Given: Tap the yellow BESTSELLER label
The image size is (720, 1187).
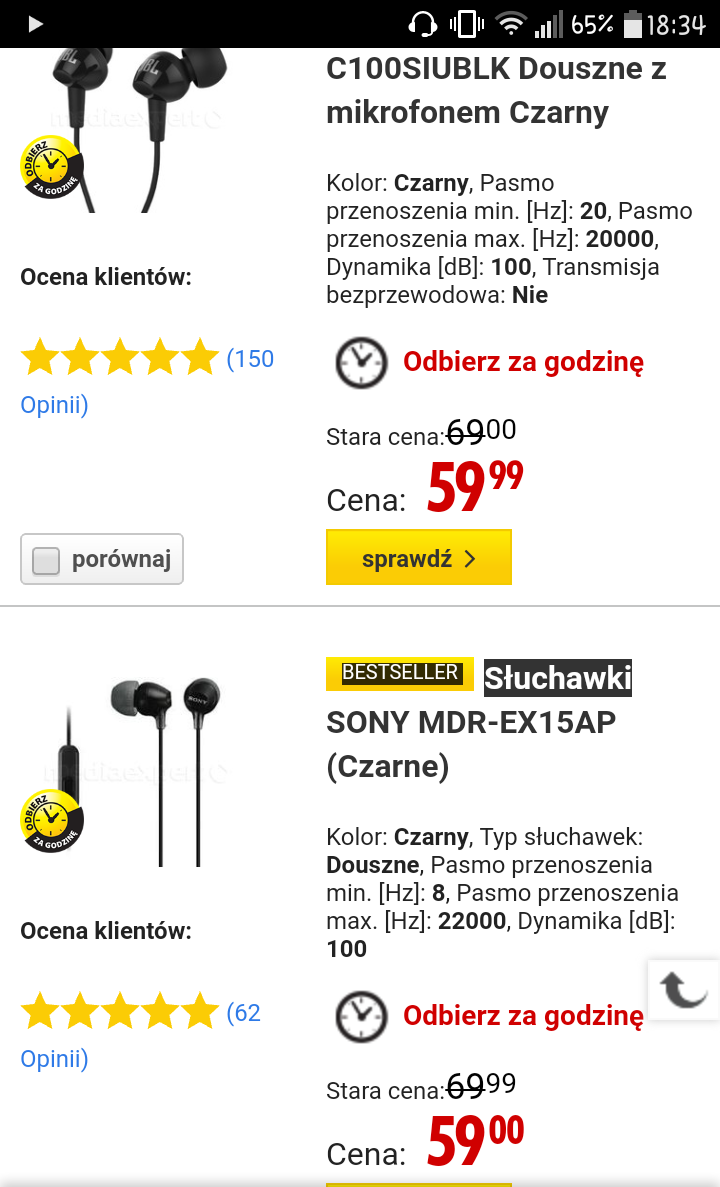Looking at the screenshot, I should click(400, 674).
